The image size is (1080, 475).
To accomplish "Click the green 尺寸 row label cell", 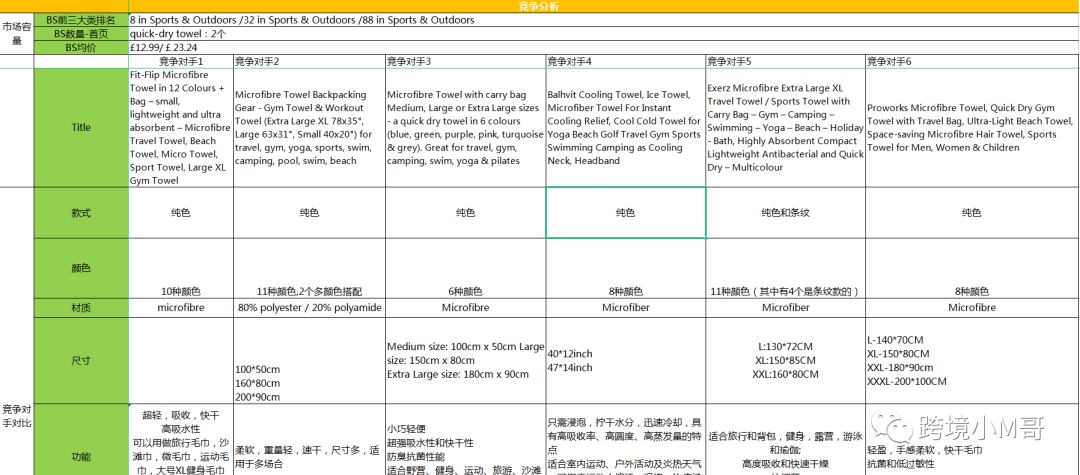I will pyautogui.click(x=81, y=359).
